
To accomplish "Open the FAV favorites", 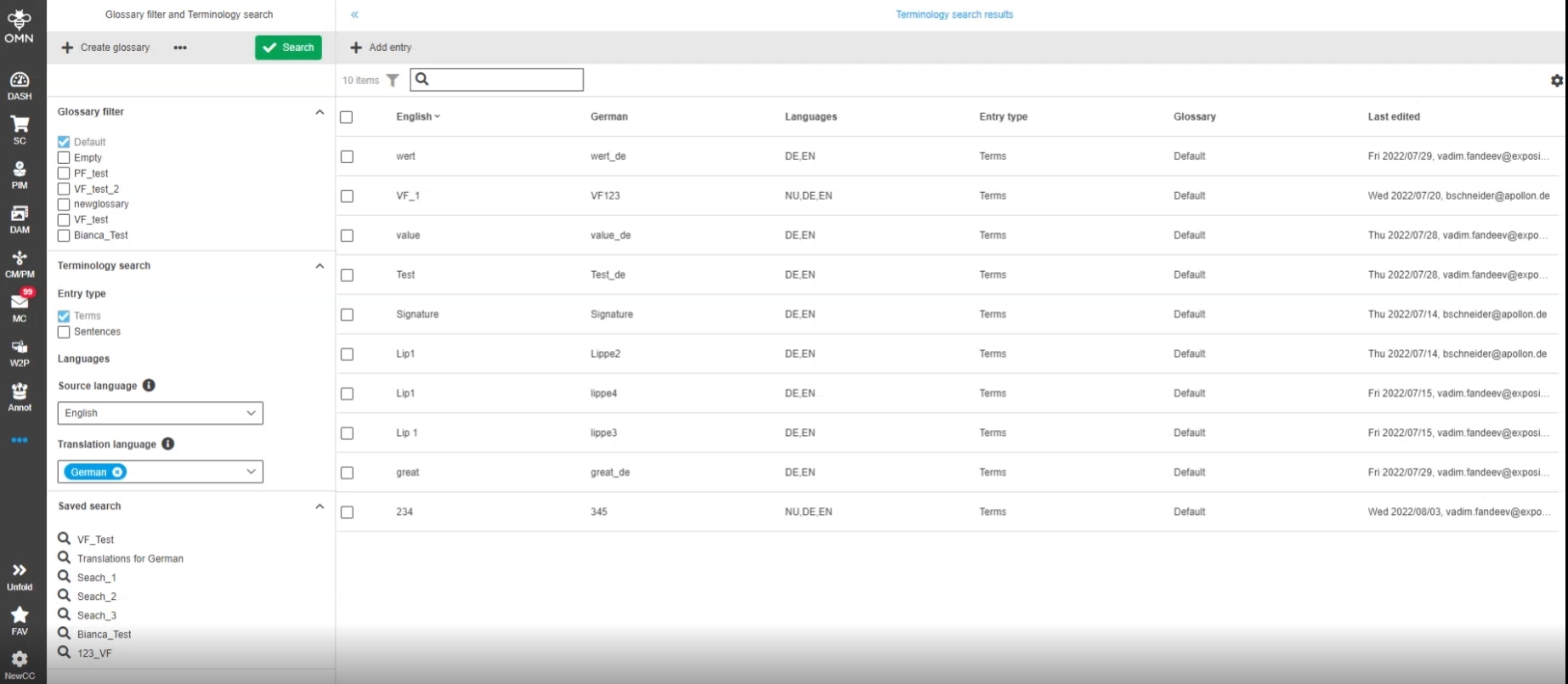I will coord(20,620).
